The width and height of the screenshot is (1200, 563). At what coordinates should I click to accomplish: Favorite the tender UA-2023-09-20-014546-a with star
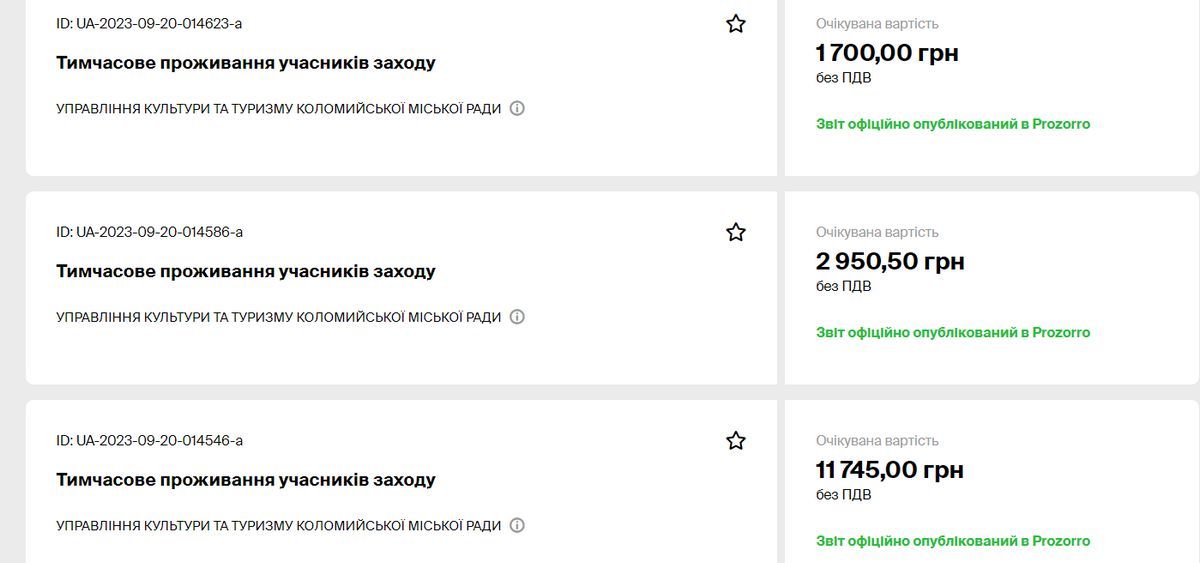(736, 441)
